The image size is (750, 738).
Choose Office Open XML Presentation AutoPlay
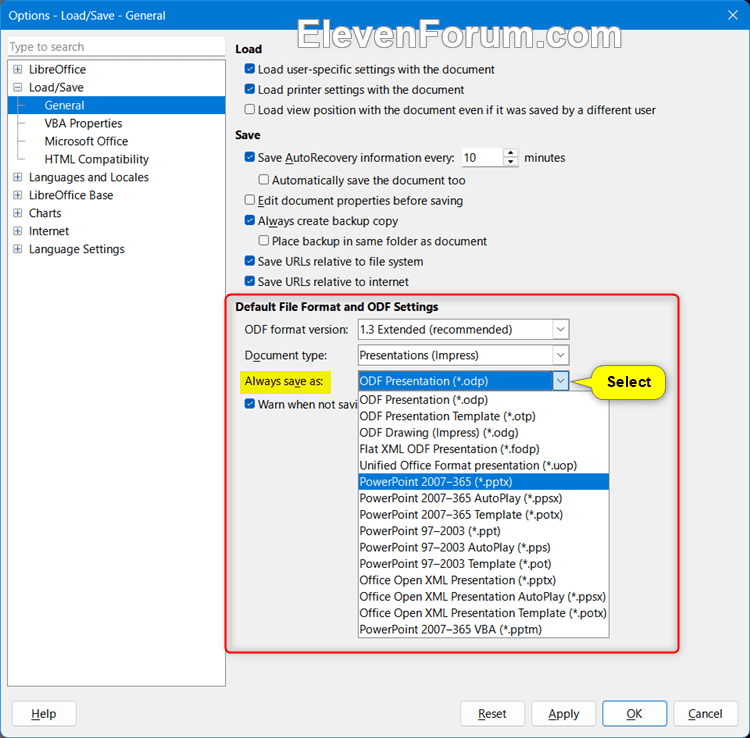(484, 596)
